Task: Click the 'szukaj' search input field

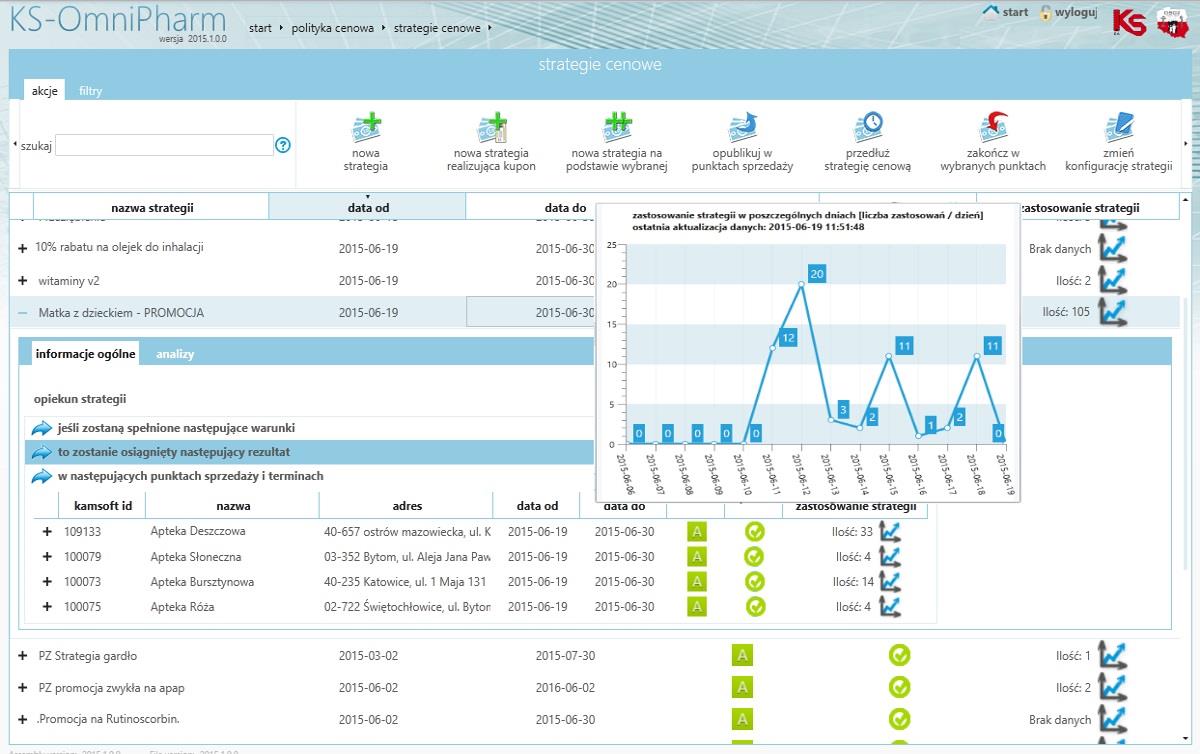Action: [164, 145]
